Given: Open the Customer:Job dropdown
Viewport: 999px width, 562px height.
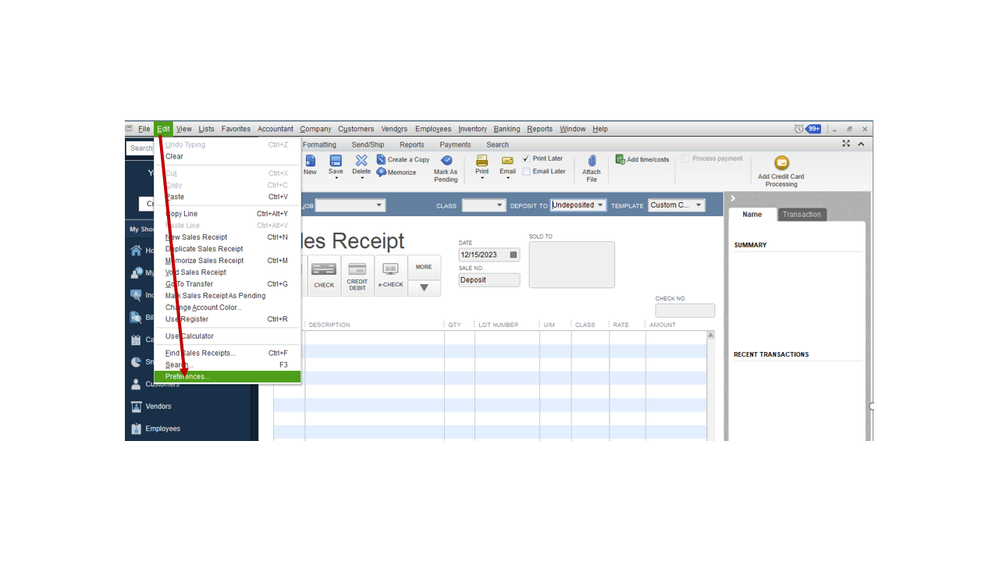Looking at the screenshot, I should [x=379, y=205].
